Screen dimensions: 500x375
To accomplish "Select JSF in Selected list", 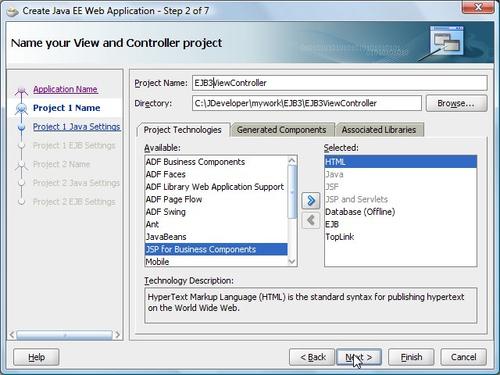I will pyautogui.click(x=400, y=187).
